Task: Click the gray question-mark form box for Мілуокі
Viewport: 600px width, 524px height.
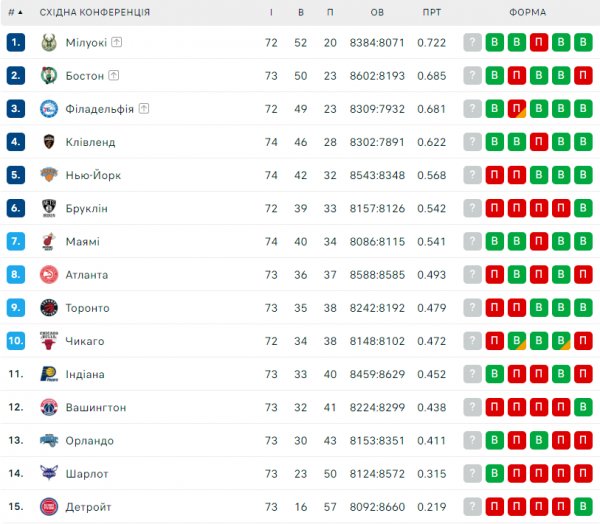Action: click(x=472, y=43)
